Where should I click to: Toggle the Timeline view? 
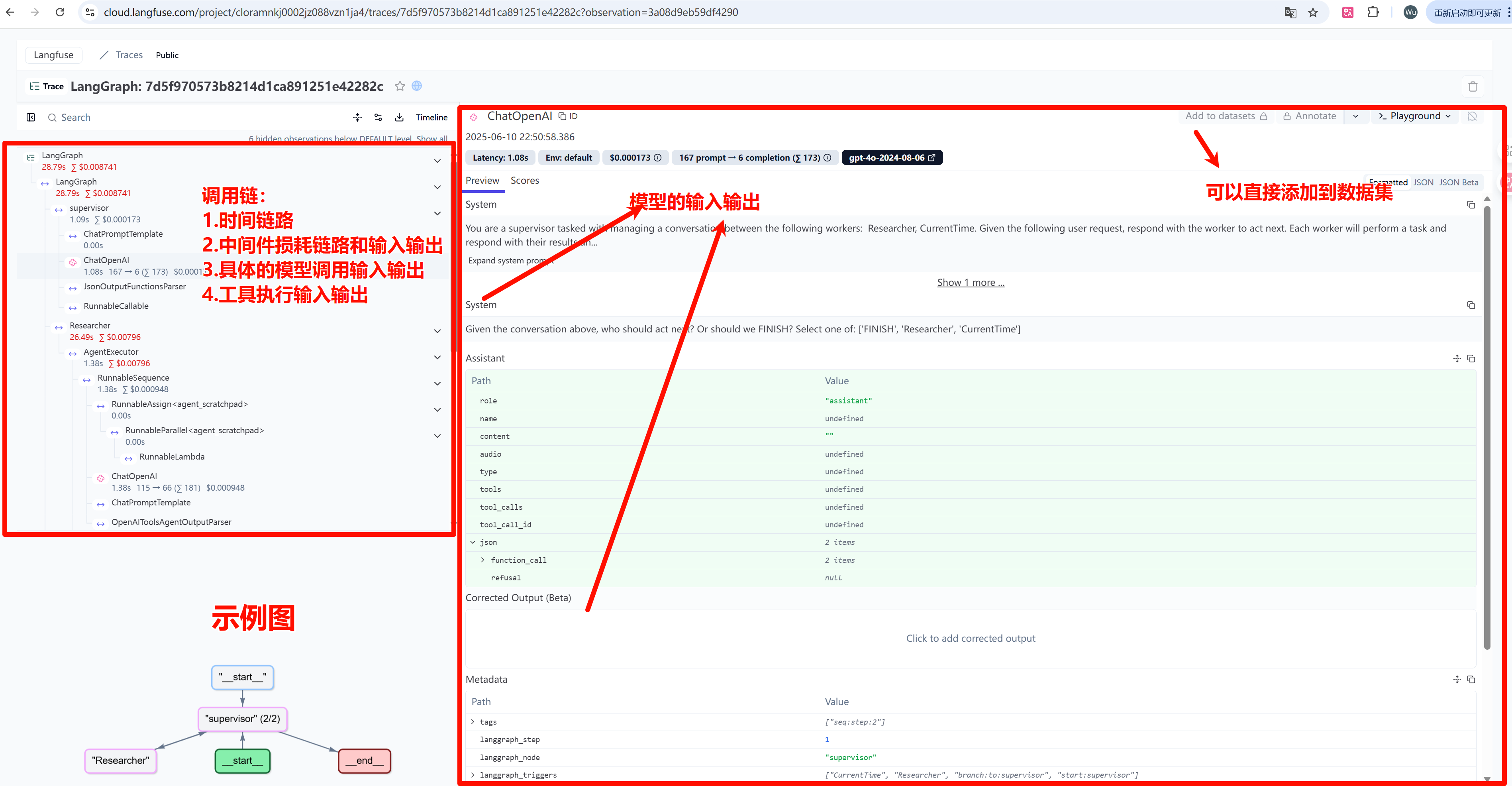(x=431, y=118)
